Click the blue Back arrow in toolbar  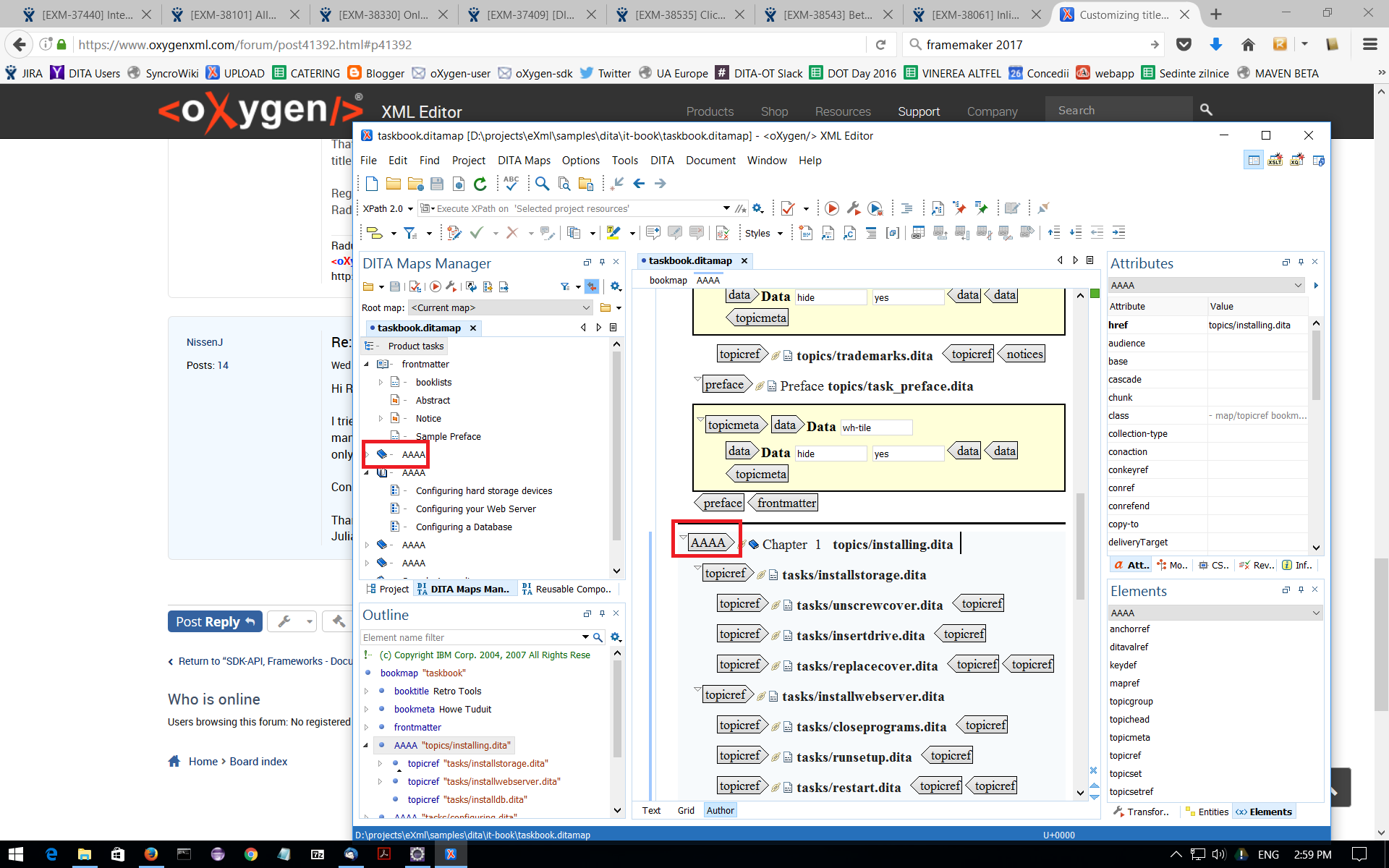point(639,184)
